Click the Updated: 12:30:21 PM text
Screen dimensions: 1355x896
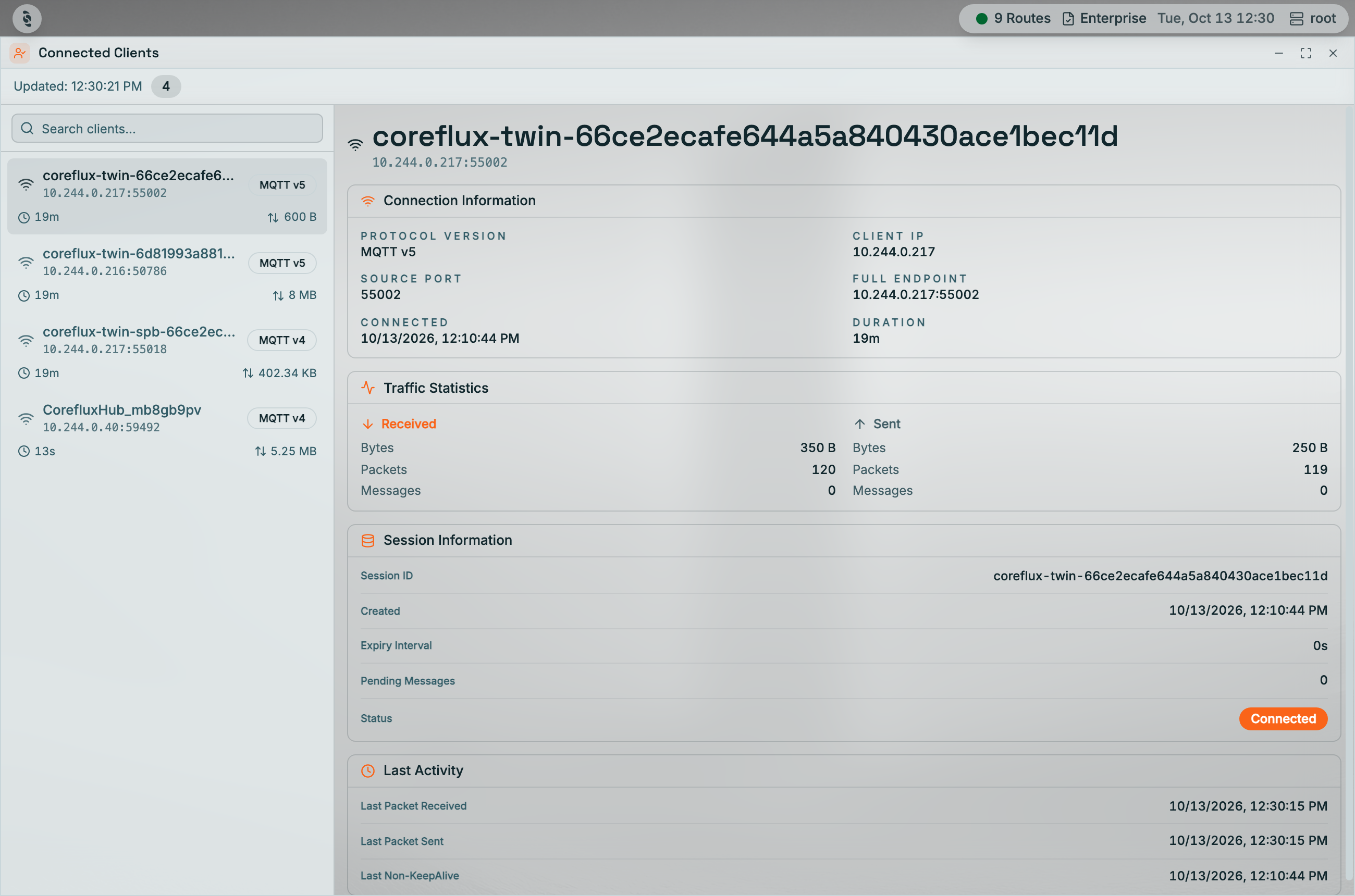coord(78,86)
